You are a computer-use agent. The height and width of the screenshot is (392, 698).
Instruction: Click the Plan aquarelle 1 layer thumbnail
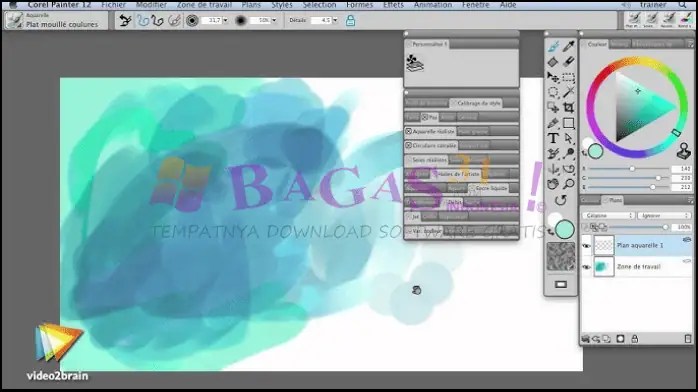pos(604,246)
